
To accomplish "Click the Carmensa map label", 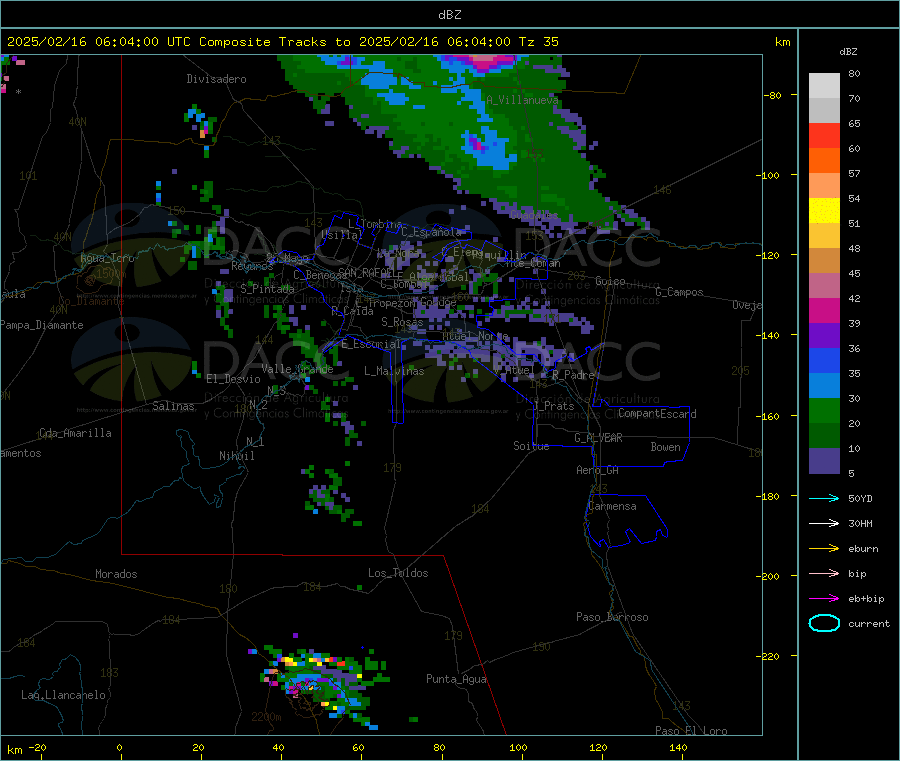I will pos(612,506).
